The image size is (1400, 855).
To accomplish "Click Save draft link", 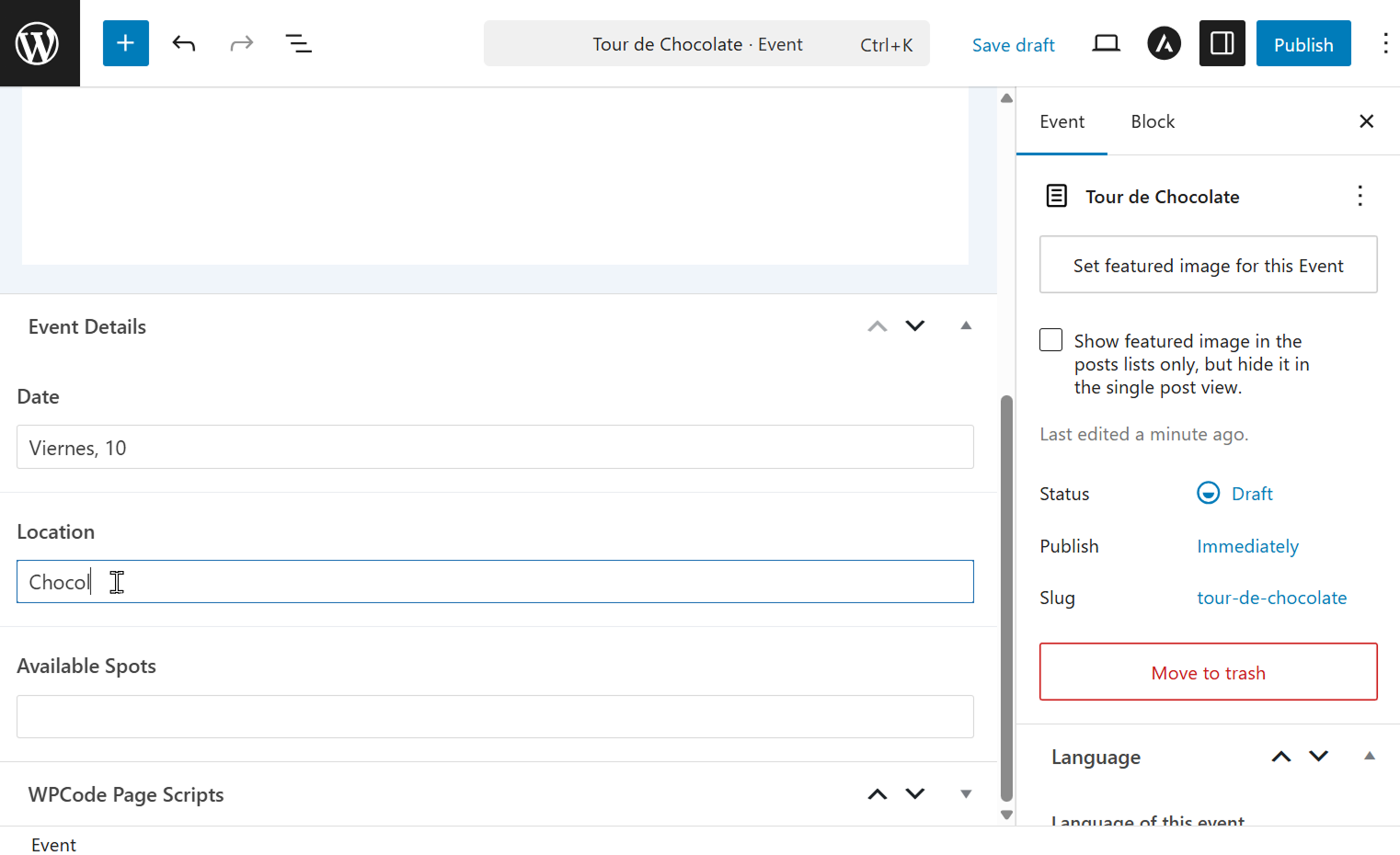I will (x=1013, y=45).
